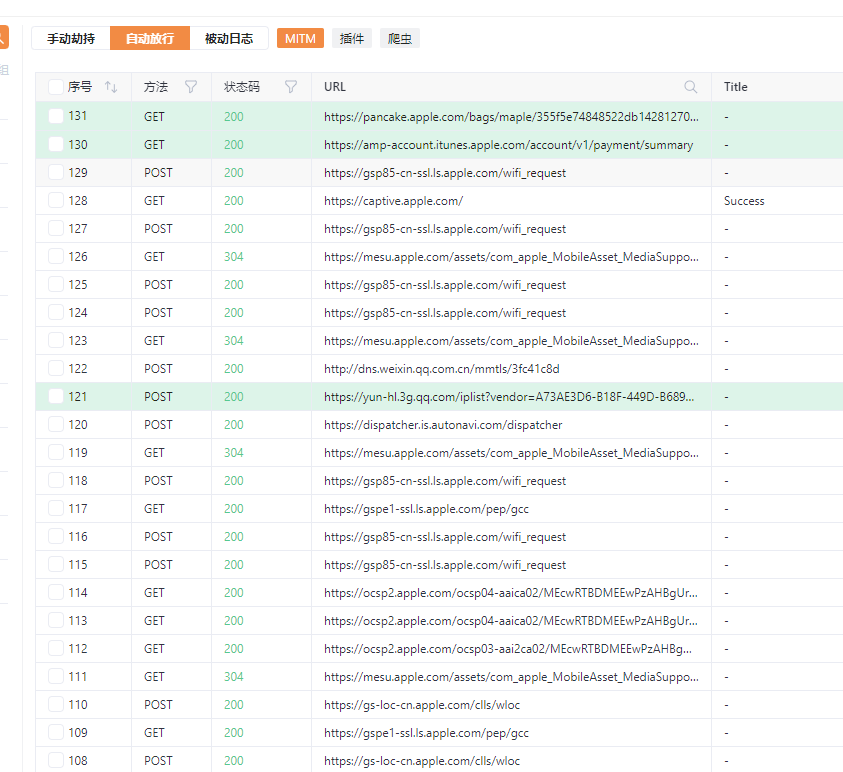Screen dimensions: 843x772
Task: Check the box for row 131
Action: 56,116
